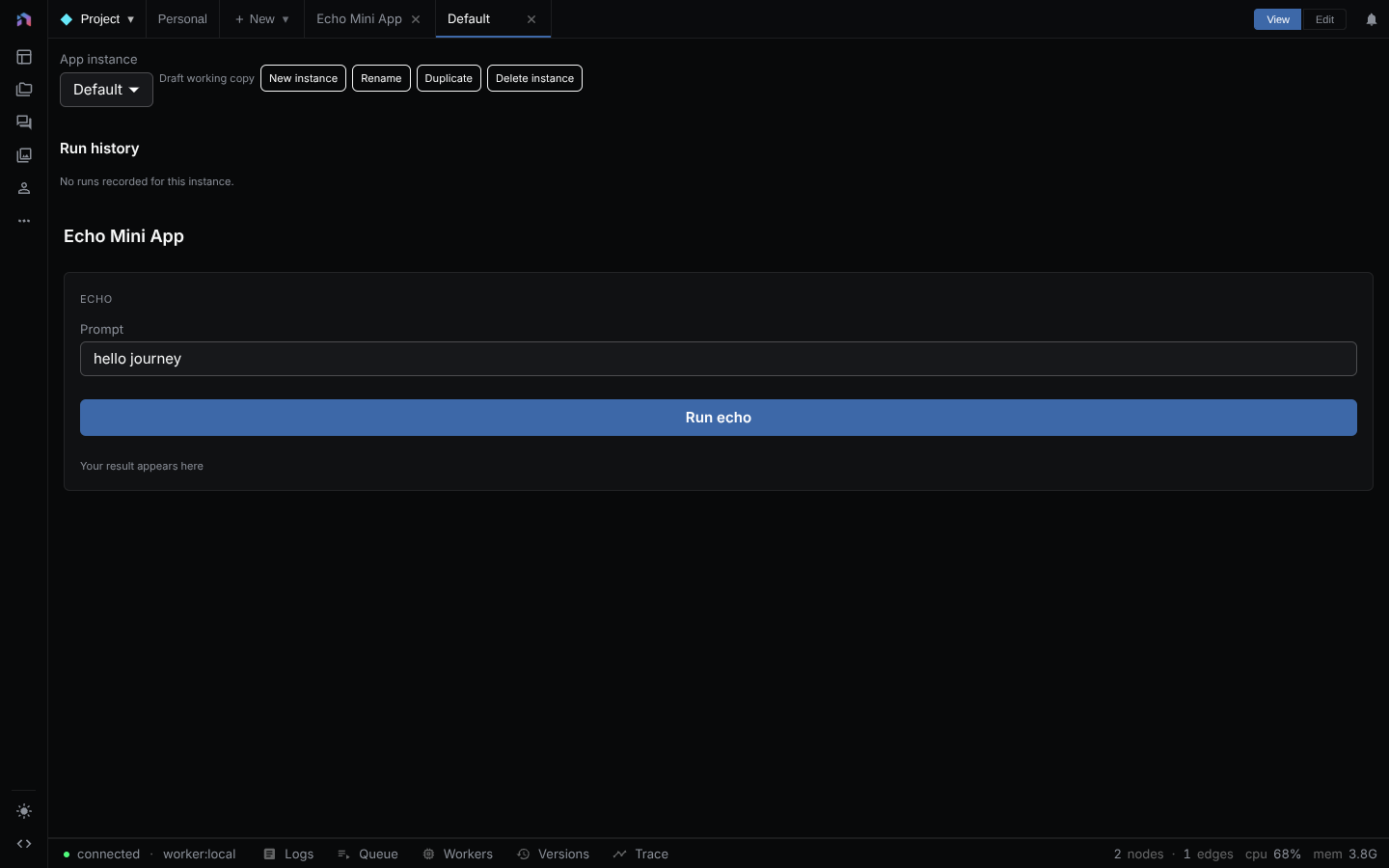The image size is (1389, 868).
Task: Switch to Edit mode
Action: click(x=1324, y=19)
